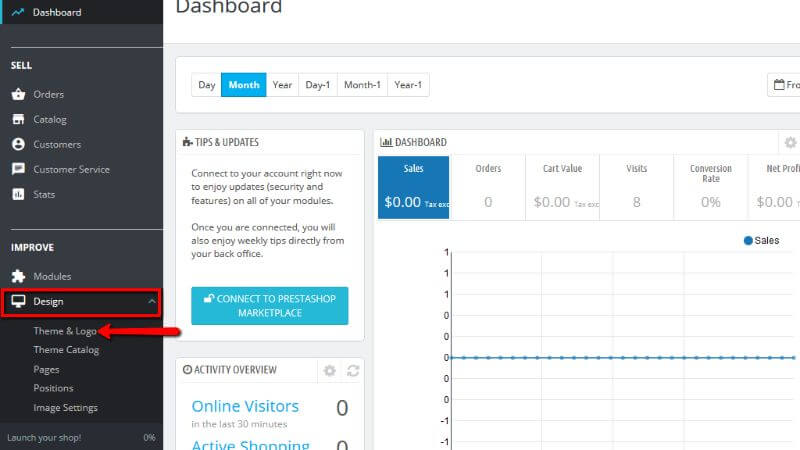Select the Year-1 period tab
The height and width of the screenshot is (450, 800).
point(408,85)
